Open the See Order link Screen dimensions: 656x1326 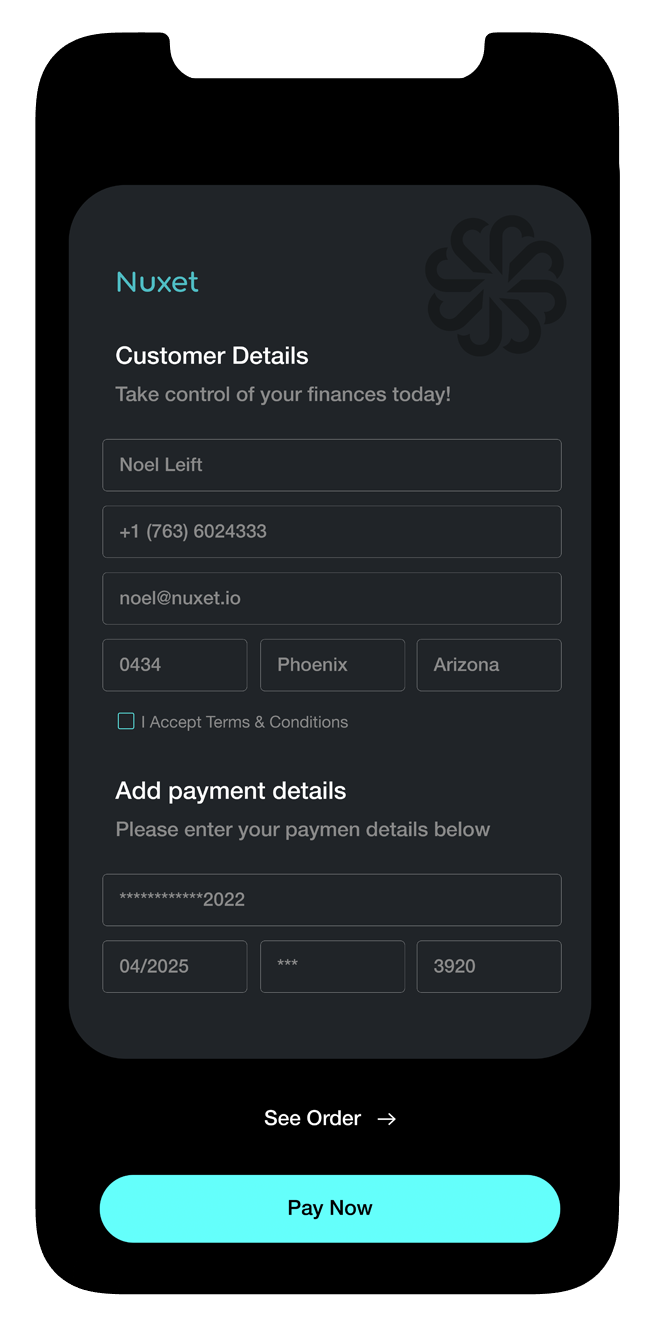pyautogui.click(x=312, y=1118)
